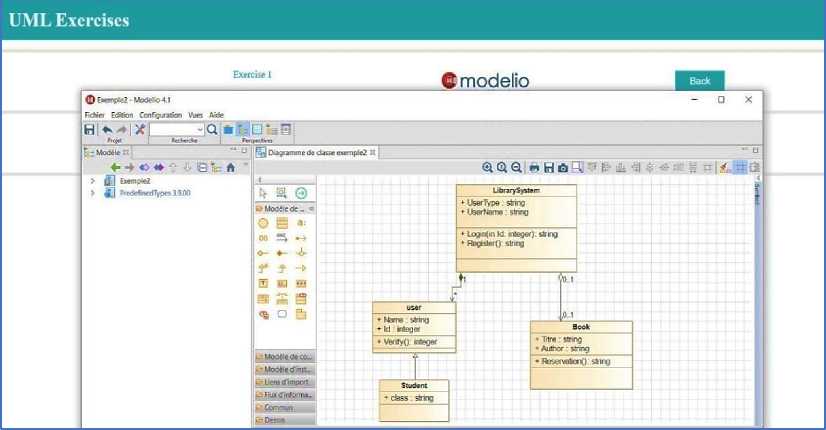The height and width of the screenshot is (430, 826).
Task: Pick the selection arrow tool in palette
Action: [x=263, y=193]
